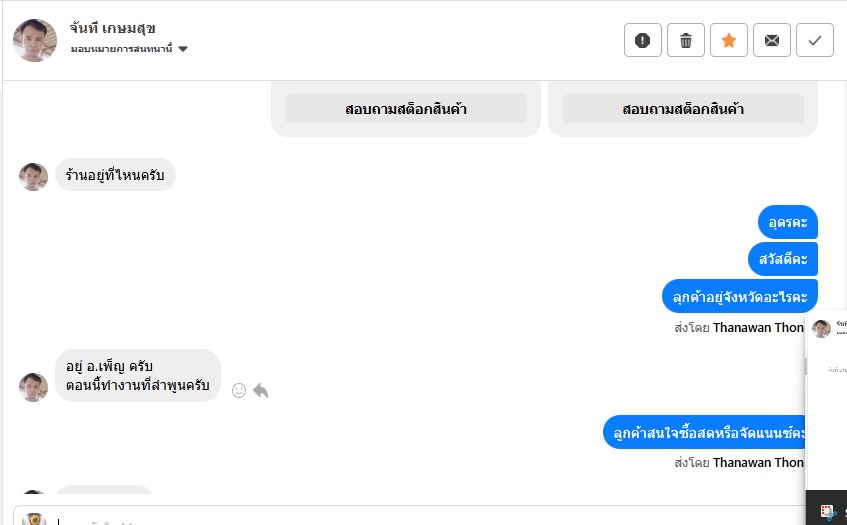Star this conversation for follow-up

click(729, 40)
